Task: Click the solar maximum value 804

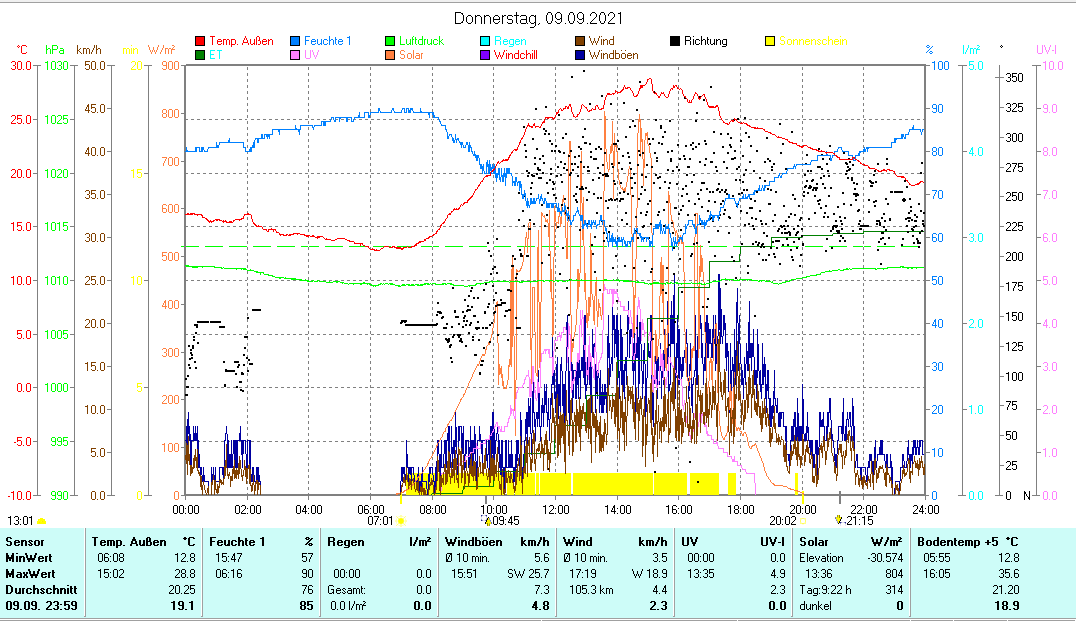Action: pos(894,574)
